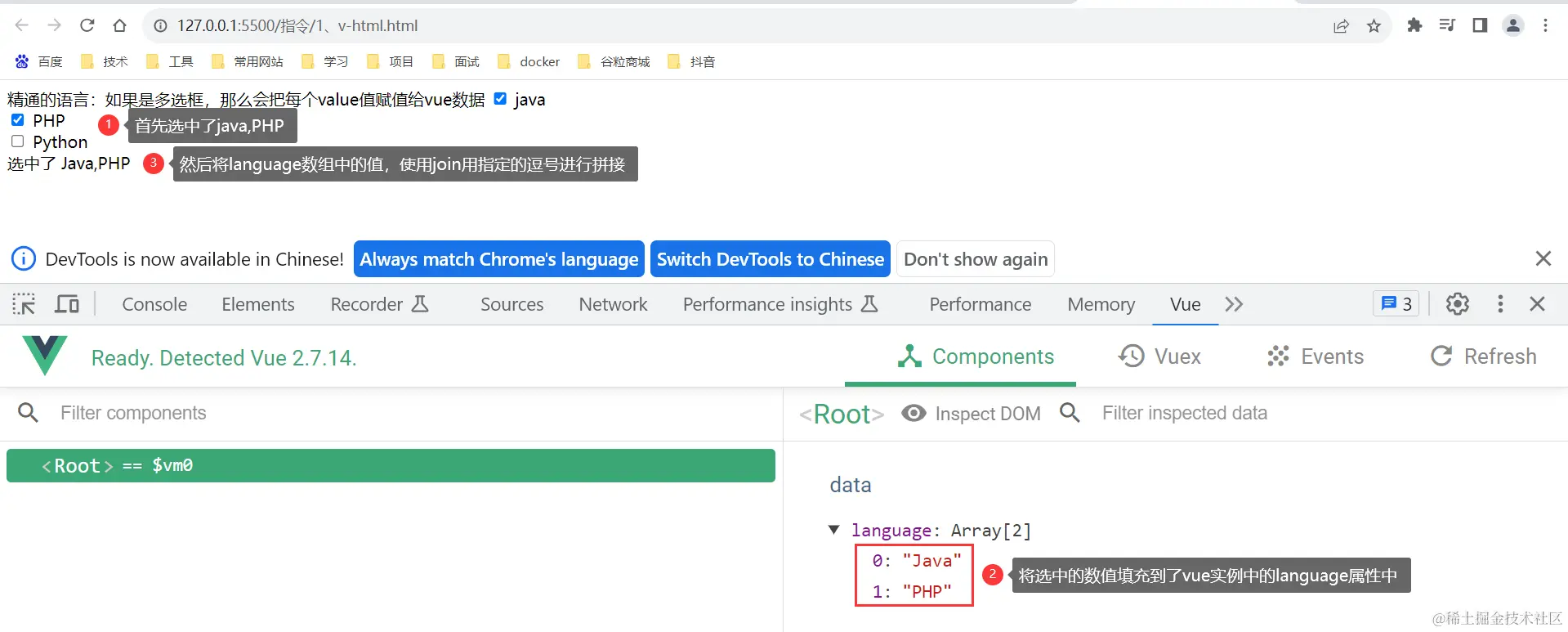Image resolution: width=1568 pixels, height=632 pixels.
Task: Open DevTools settings gear
Action: [x=1457, y=304]
